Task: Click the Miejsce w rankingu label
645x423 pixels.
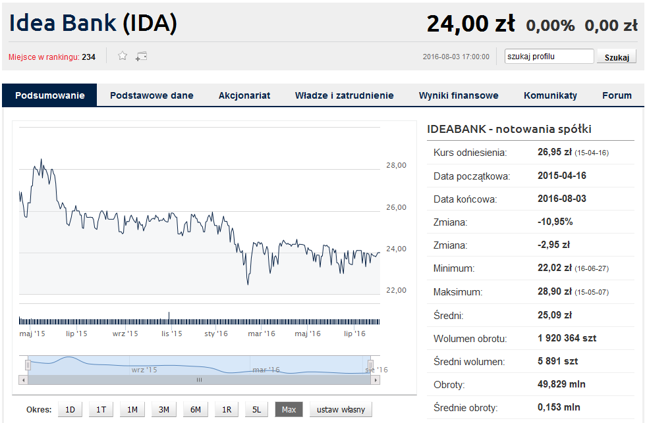Action: click(x=44, y=57)
